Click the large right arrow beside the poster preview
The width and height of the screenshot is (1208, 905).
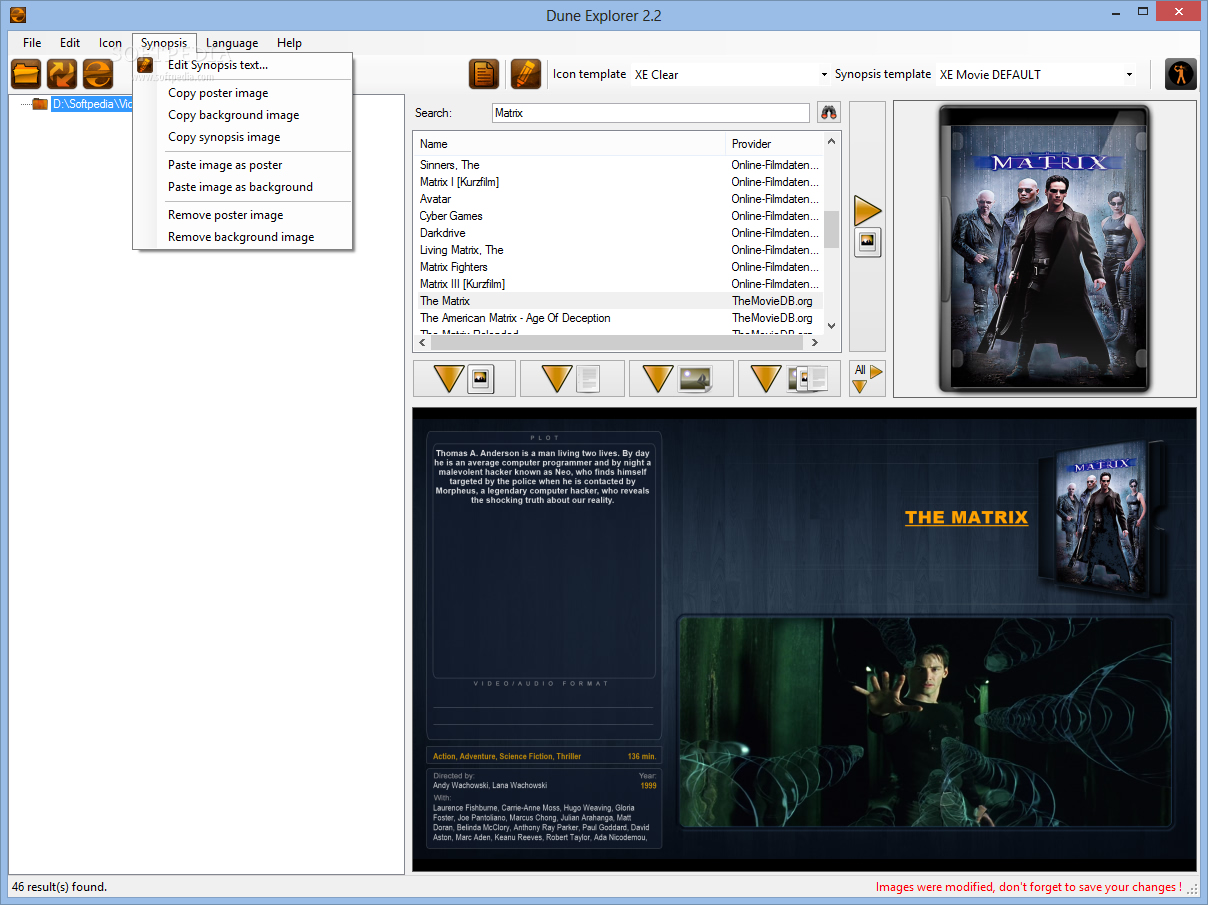click(867, 211)
